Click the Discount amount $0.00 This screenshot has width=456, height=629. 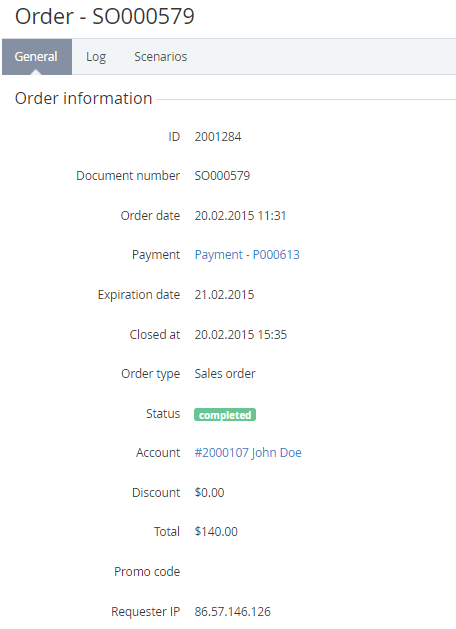click(209, 492)
